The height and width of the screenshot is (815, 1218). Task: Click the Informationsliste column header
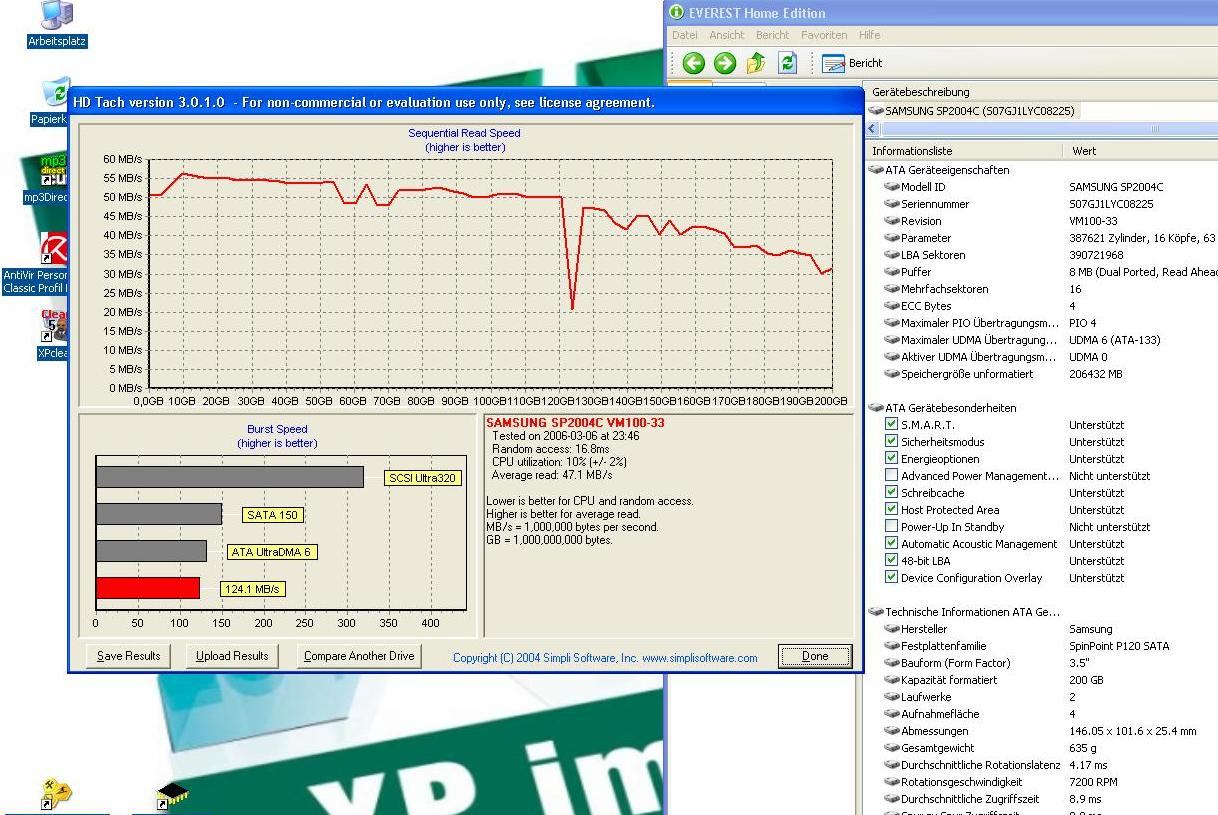tap(963, 151)
